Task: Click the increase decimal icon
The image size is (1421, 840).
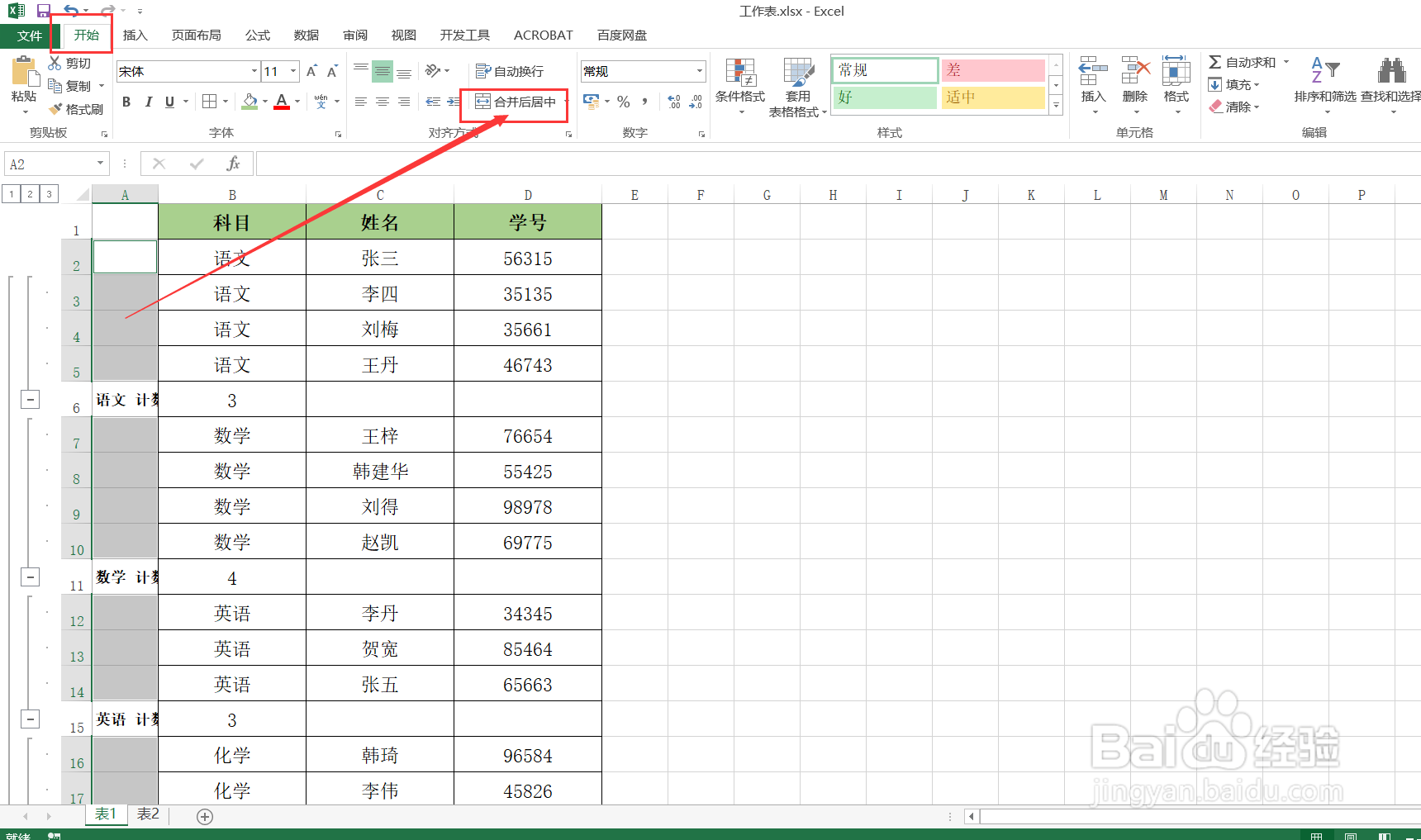Action: 674,102
